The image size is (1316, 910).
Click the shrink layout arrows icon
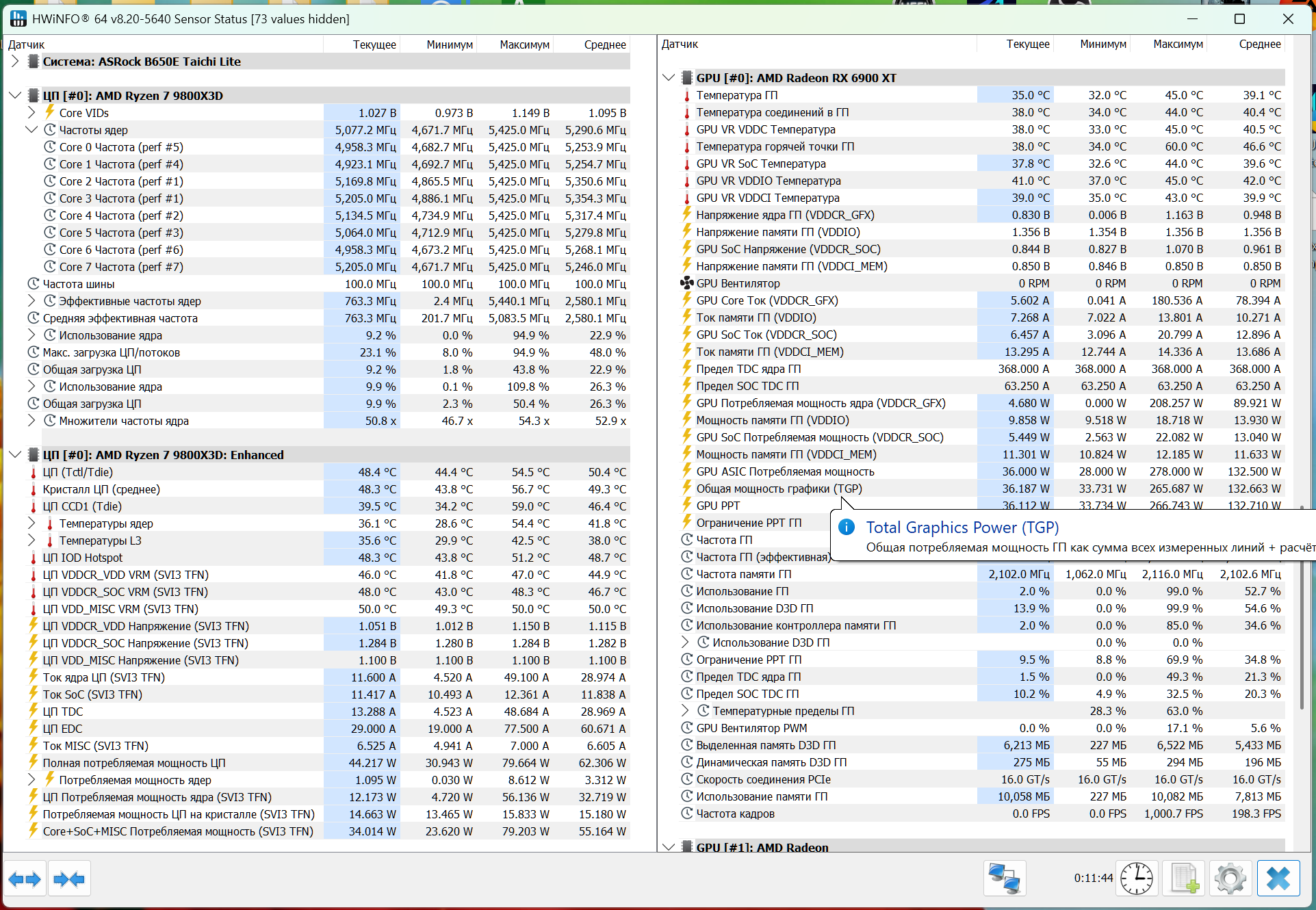click(69, 879)
